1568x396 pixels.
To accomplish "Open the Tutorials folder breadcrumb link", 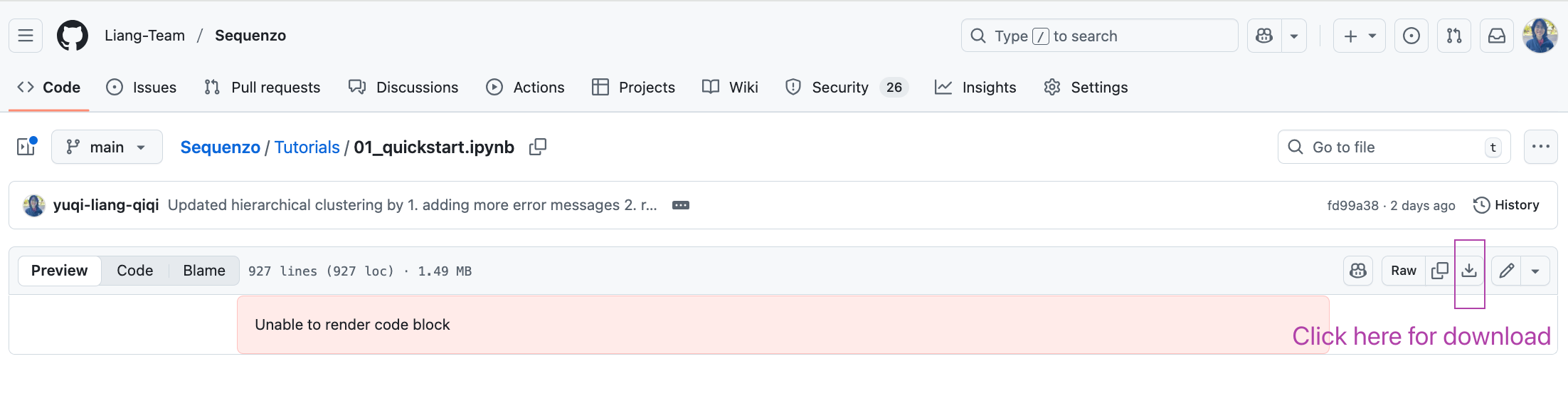I will (307, 147).
